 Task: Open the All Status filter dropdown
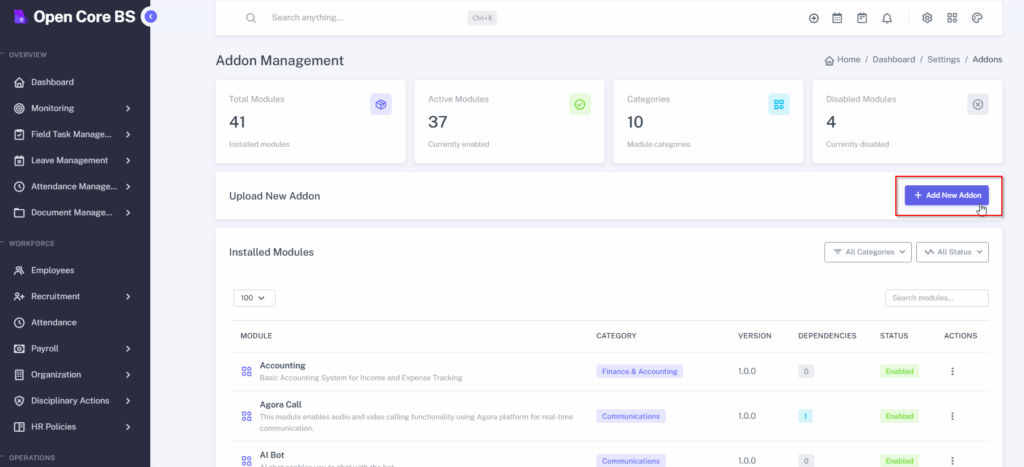pos(952,252)
